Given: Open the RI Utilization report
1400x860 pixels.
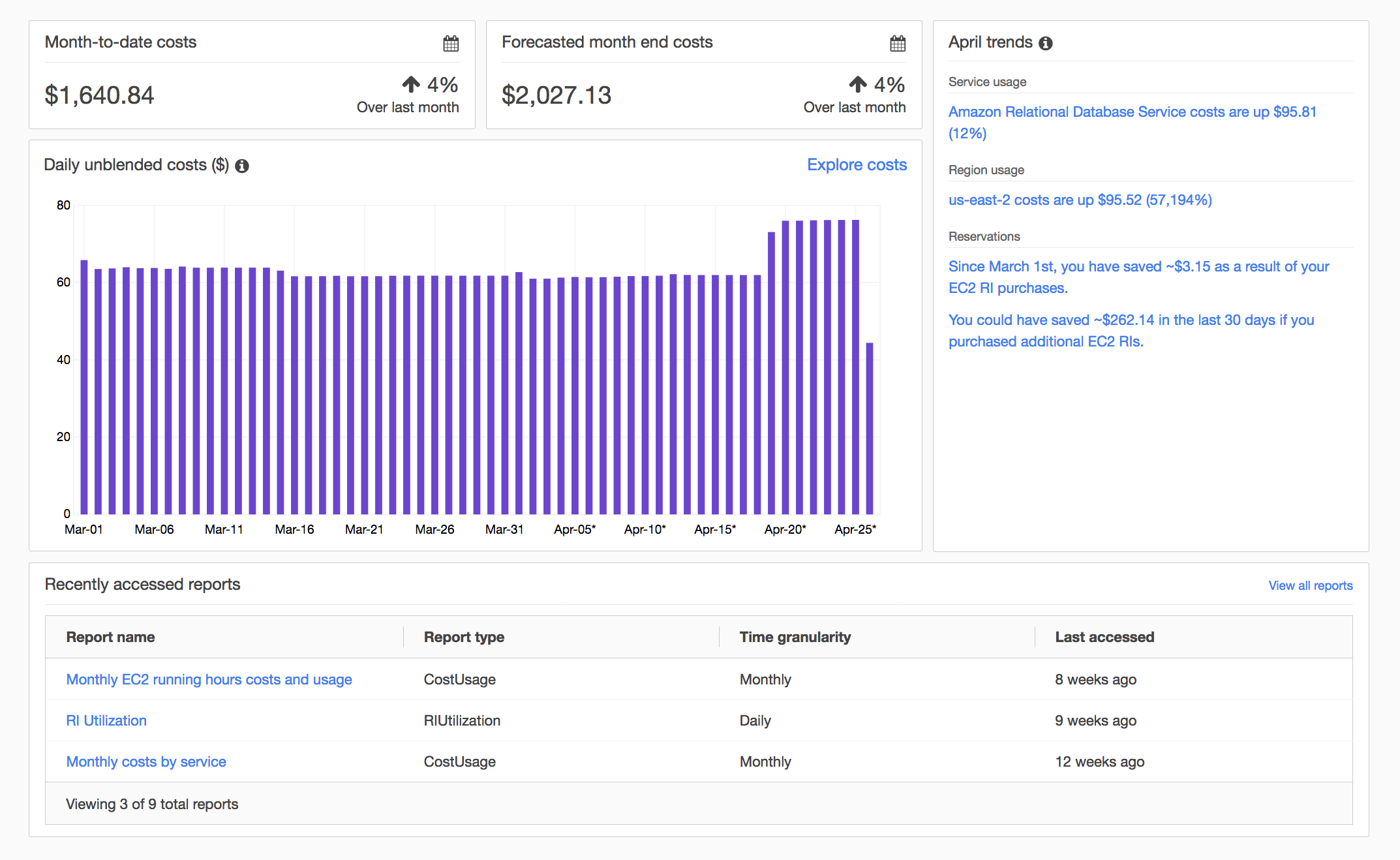Looking at the screenshot, I should pyautogui.click(x=106, y=720).
